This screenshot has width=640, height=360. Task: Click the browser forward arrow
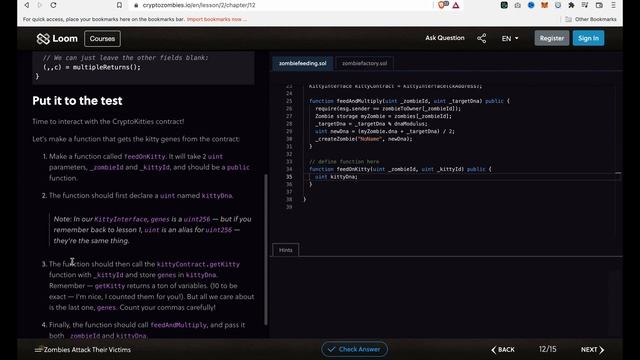click(40, 5)
